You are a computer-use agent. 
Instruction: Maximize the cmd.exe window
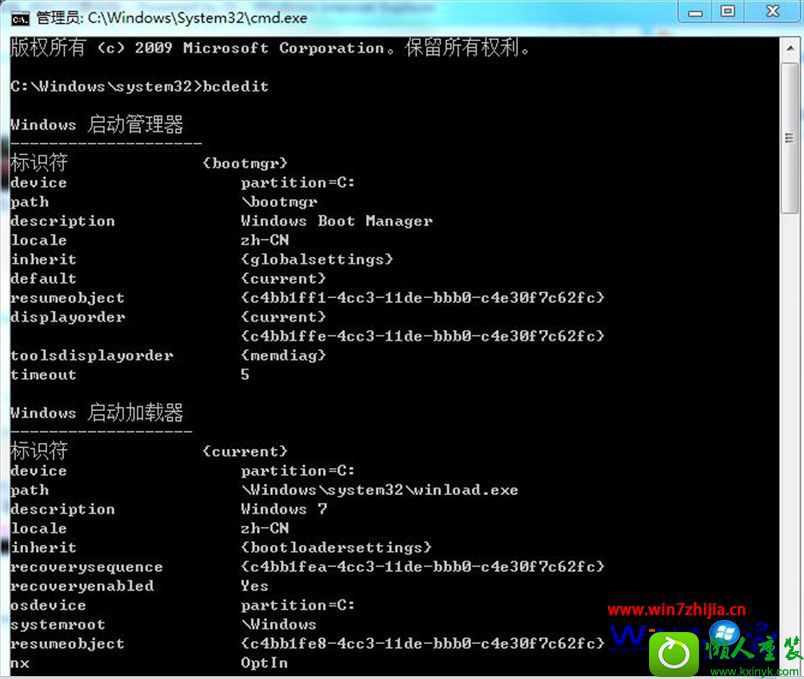pos(728,11)
